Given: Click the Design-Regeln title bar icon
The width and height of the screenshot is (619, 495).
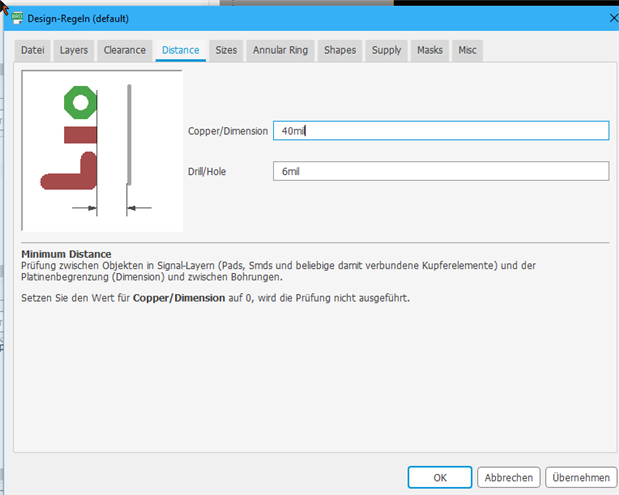Looking at the screenshot, I should 17,18.
